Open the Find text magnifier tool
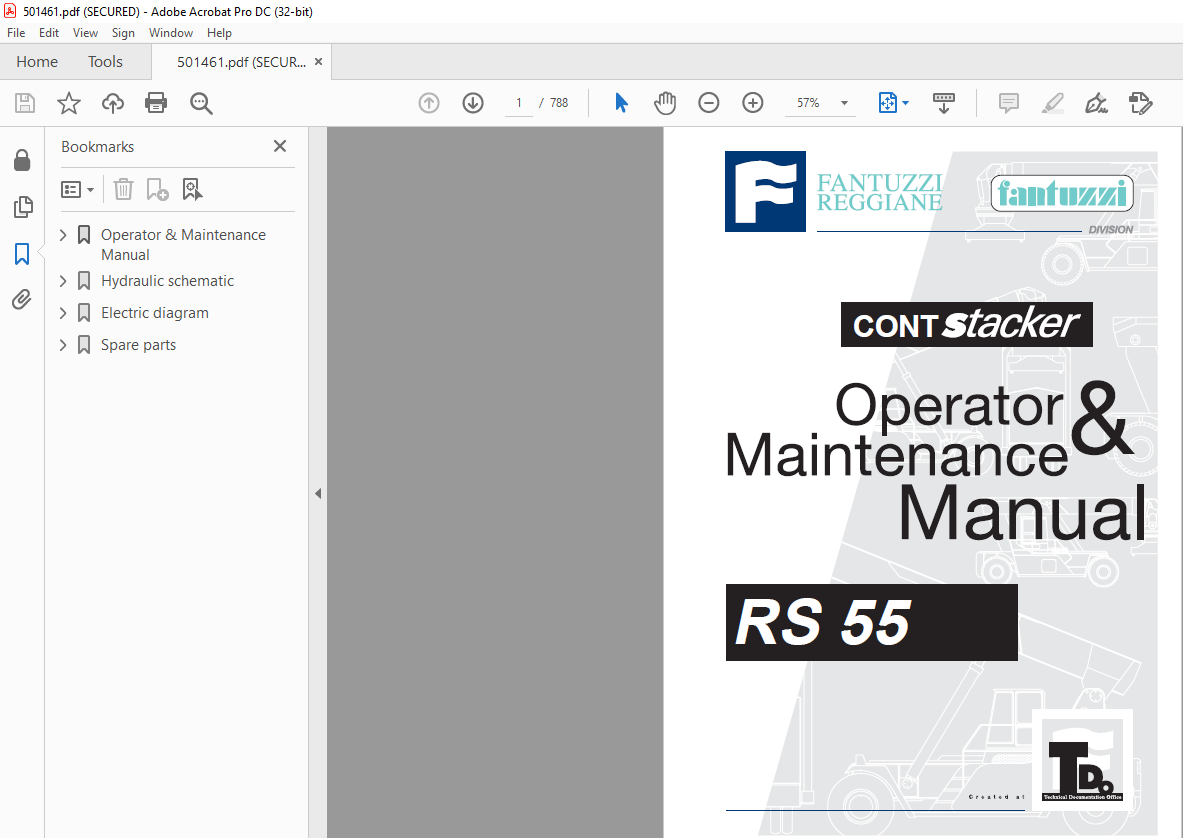The width and height of the screenshot is (1183, 838). click(x=201, y=103)
